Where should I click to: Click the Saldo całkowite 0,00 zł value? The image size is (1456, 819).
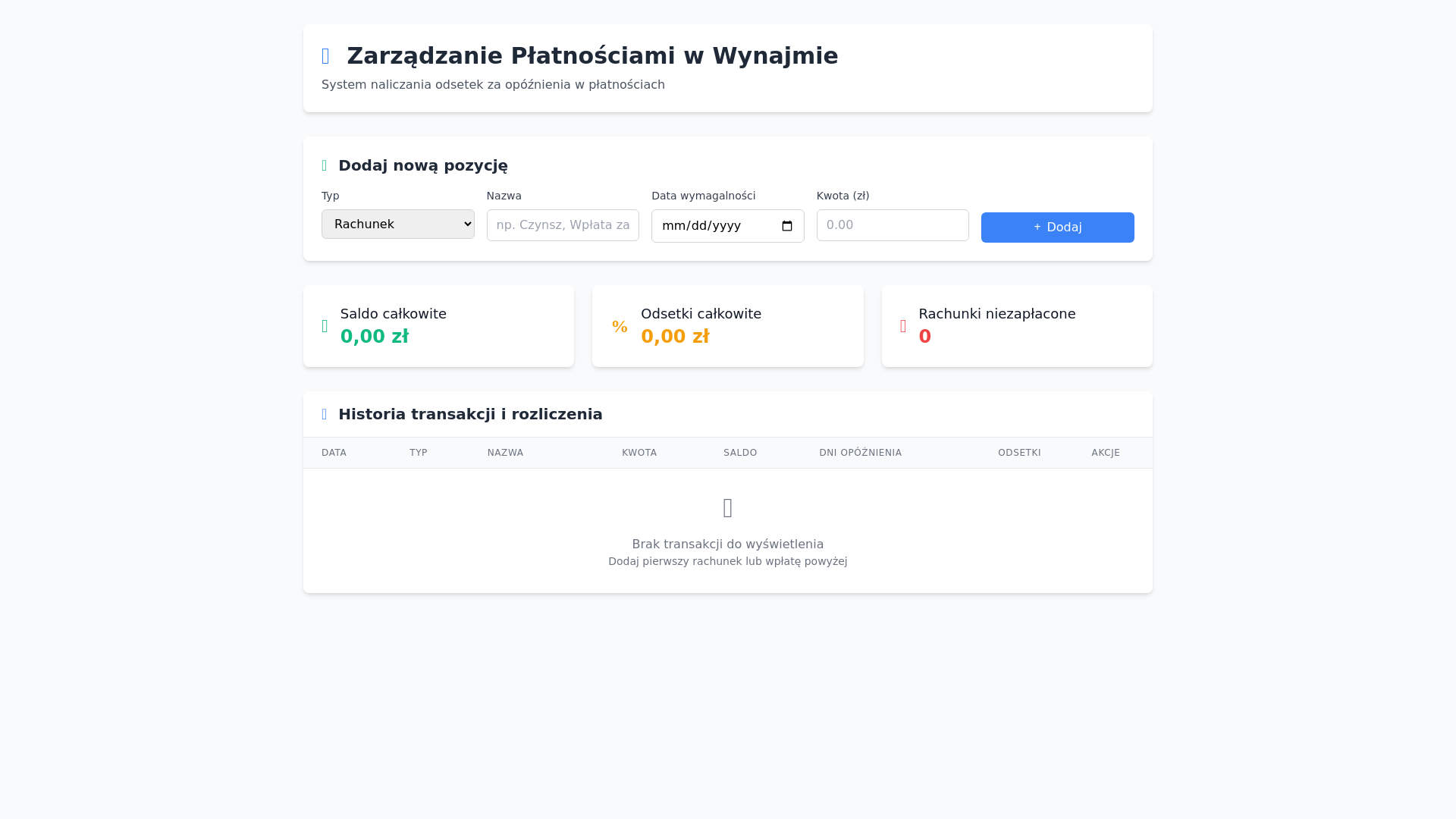375,337
